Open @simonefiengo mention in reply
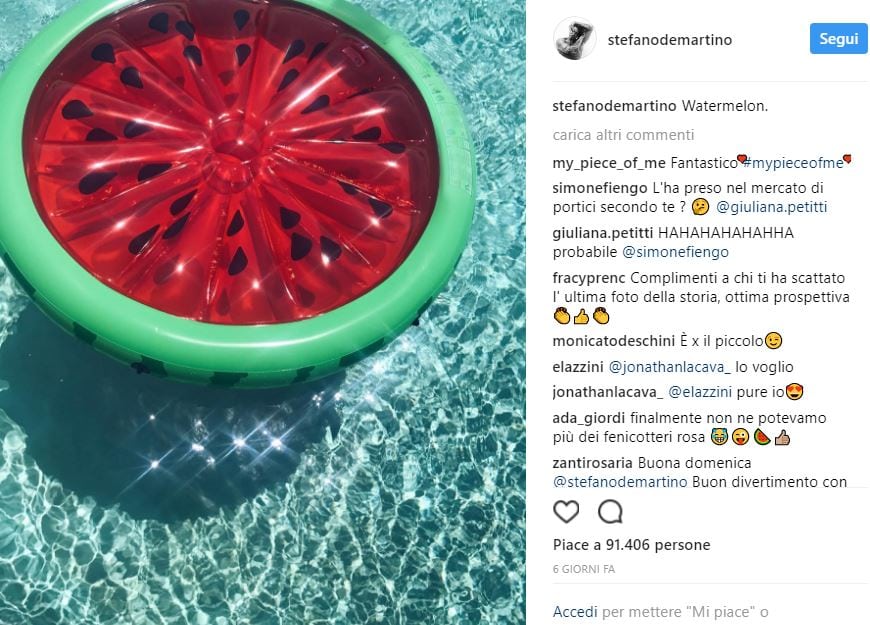Image resolution: width=870 pixels, height=625 pixels. tap(675, 252)
